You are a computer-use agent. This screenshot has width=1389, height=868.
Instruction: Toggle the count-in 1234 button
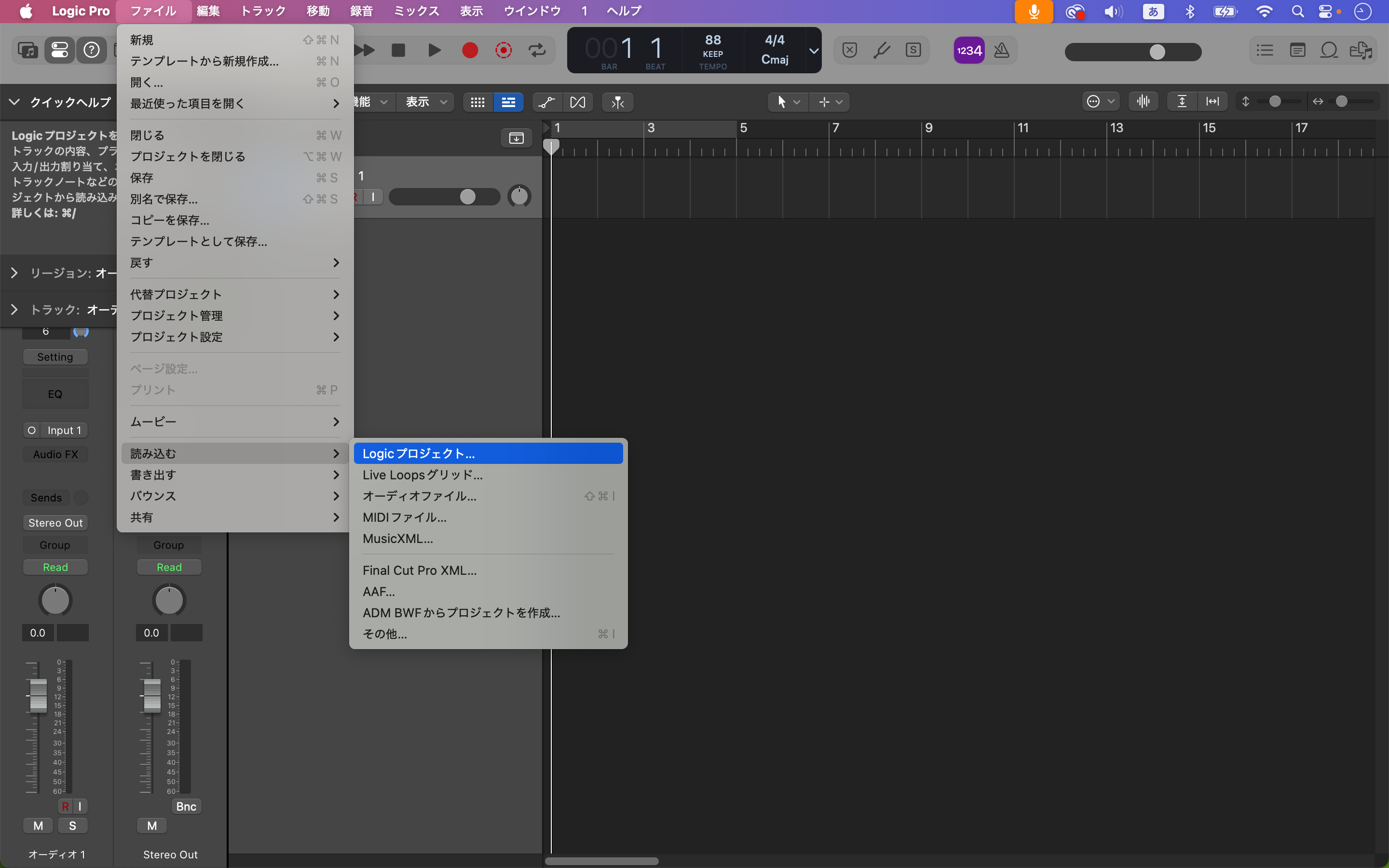click(969, 51)
